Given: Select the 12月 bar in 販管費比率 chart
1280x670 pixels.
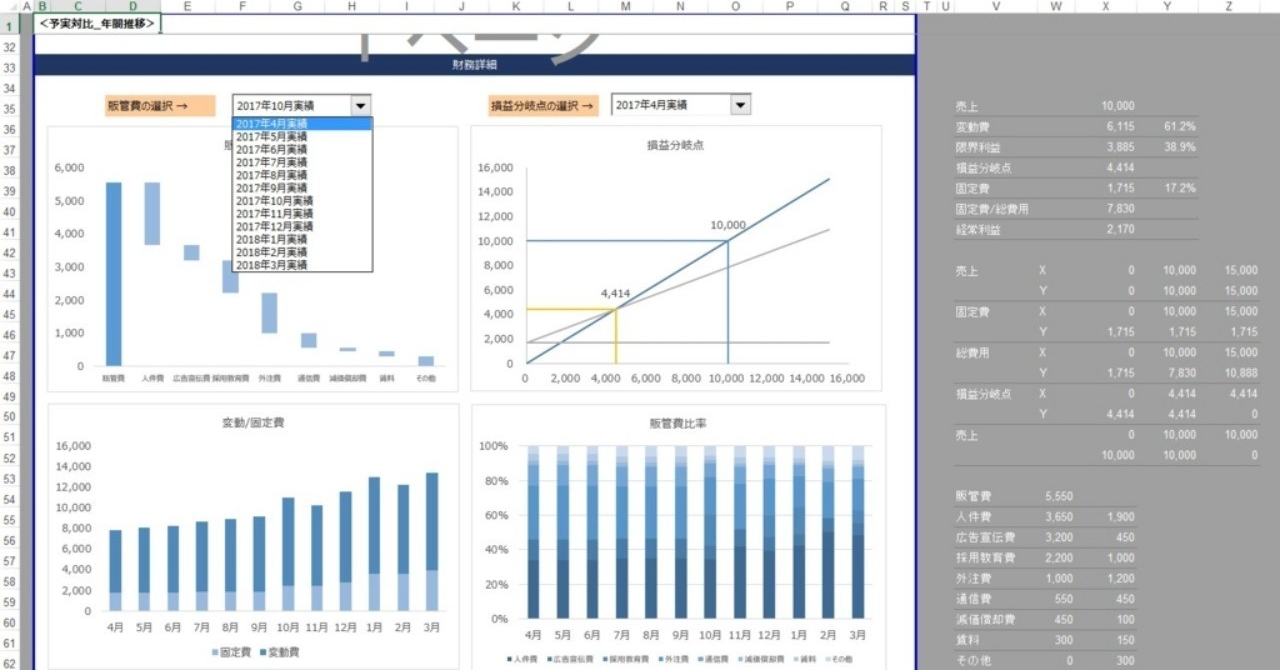Looking at the screenshot, I should [x=770, y=532].
